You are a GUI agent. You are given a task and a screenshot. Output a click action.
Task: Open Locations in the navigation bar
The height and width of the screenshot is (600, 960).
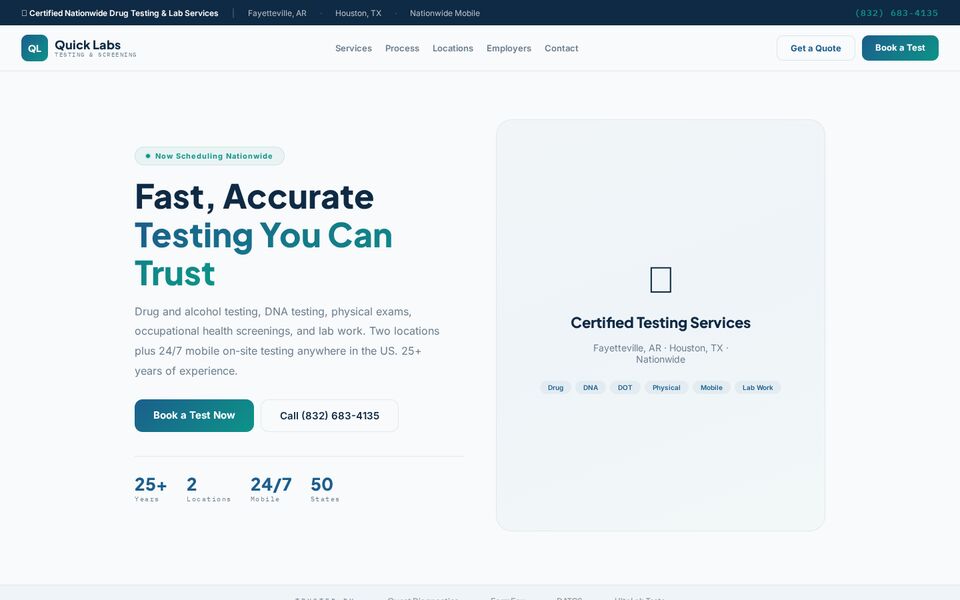coord(453,48)
